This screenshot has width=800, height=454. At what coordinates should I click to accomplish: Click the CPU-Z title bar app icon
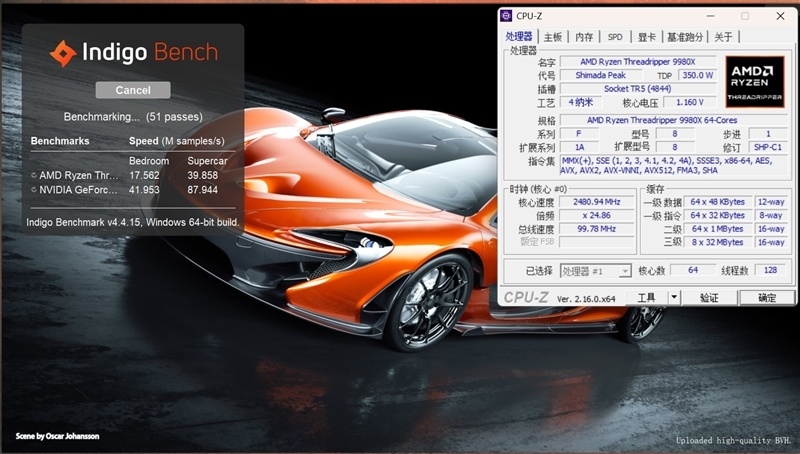(x=508, y=16)
